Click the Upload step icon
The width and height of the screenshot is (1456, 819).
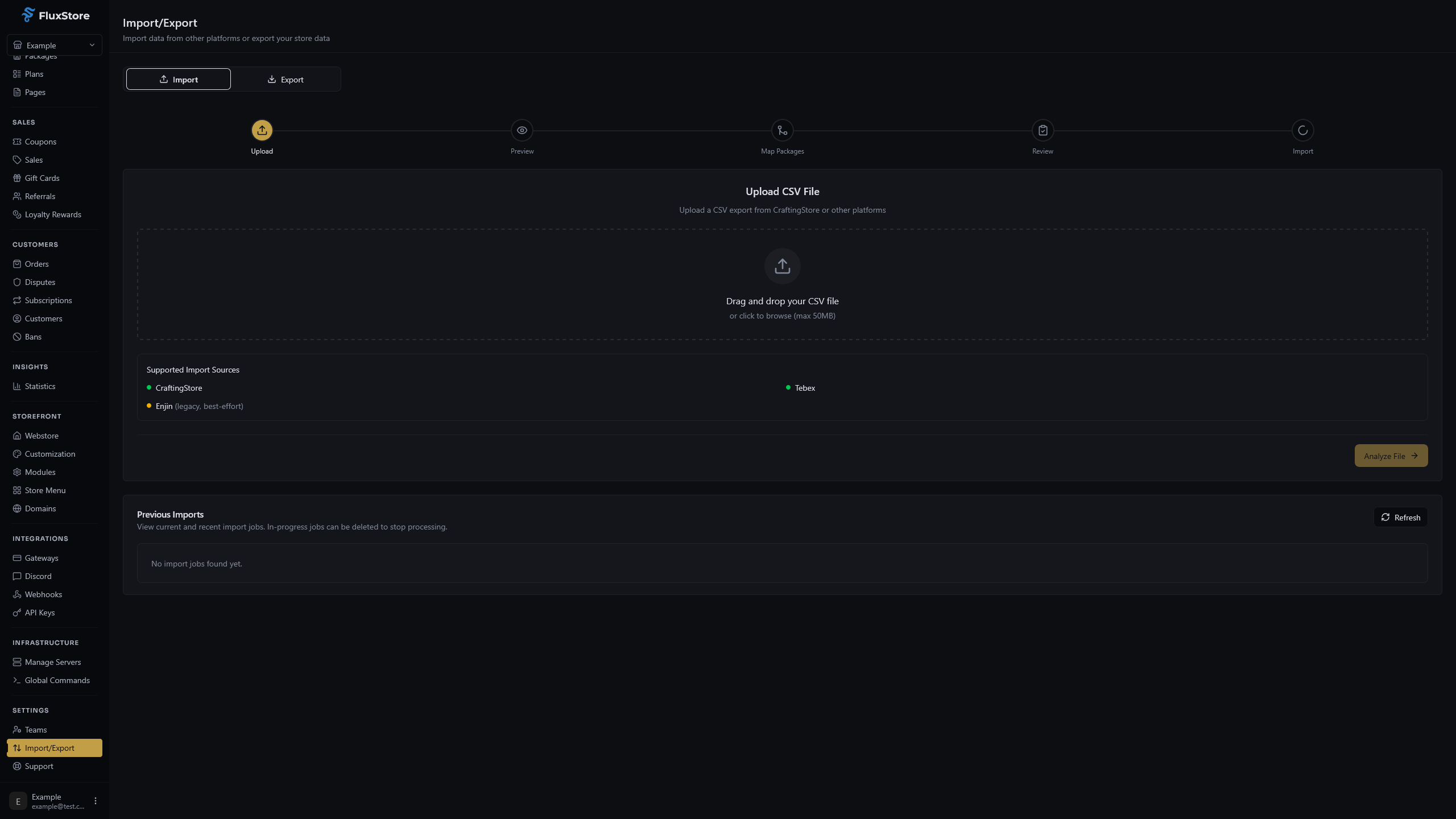coord(262,130)
